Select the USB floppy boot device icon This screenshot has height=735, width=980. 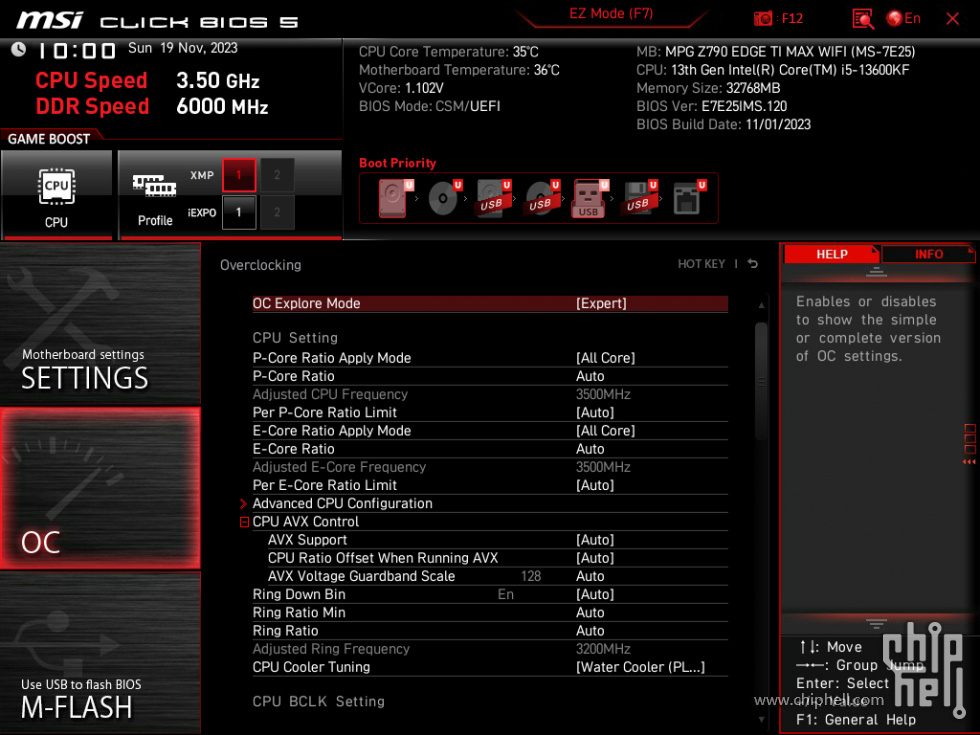pyautogui.click(x=639, y=198)
